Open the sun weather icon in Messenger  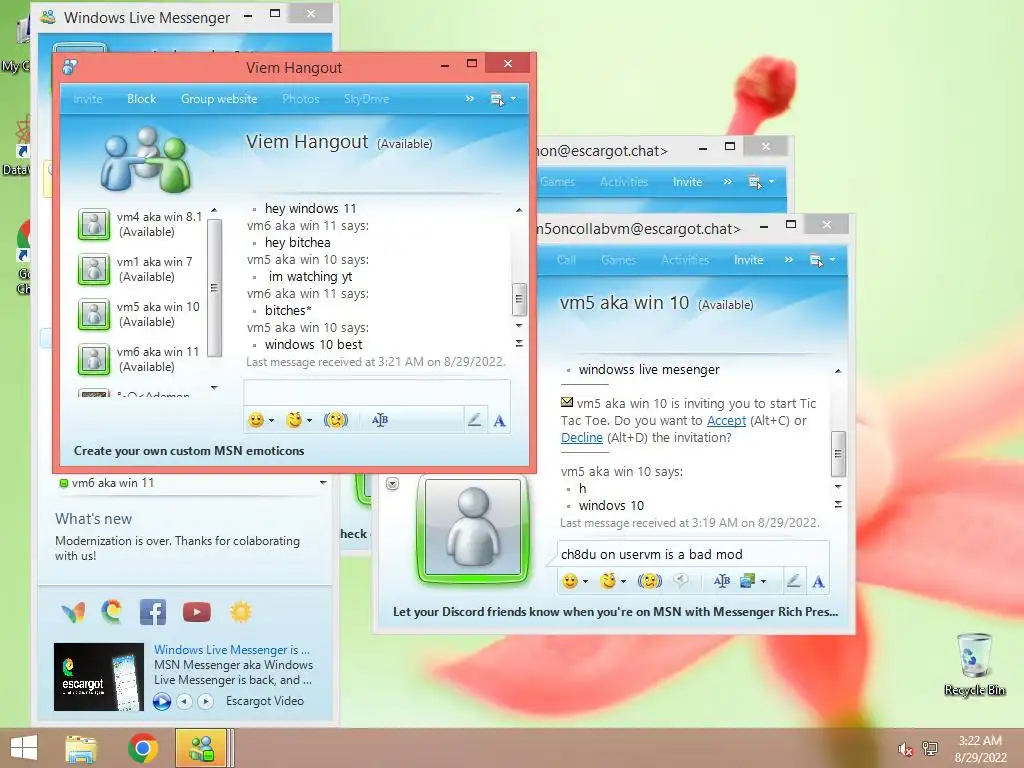pos(240,612)
